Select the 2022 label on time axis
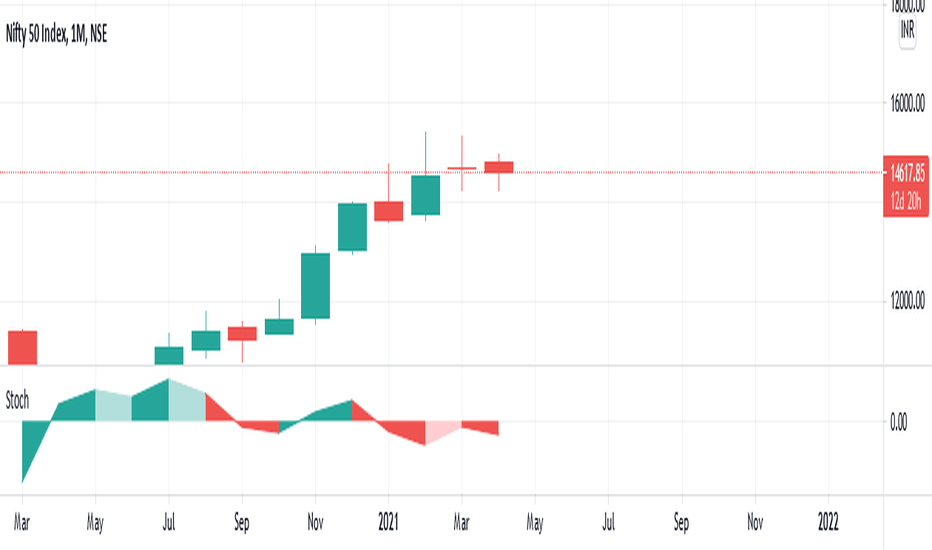Screen dimensions: 932x550 828,522
